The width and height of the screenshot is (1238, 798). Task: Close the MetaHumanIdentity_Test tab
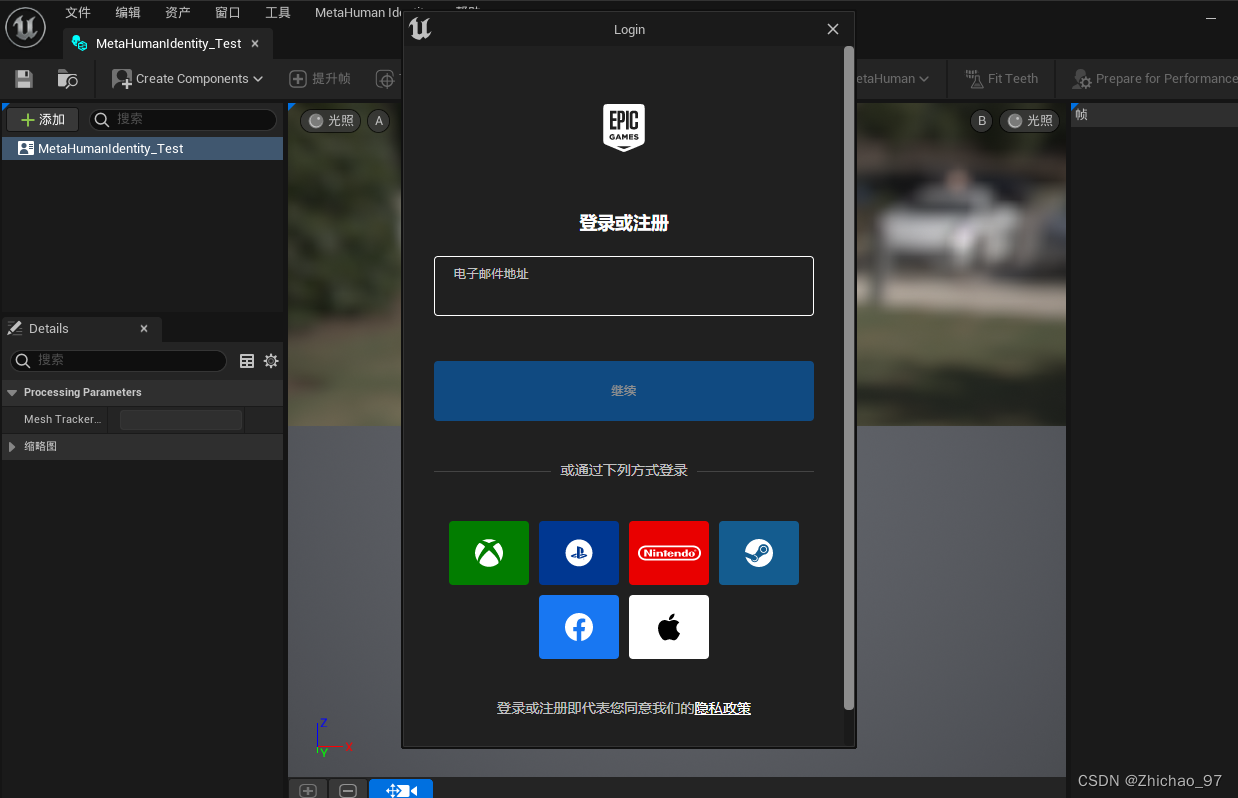click(255, 44)
